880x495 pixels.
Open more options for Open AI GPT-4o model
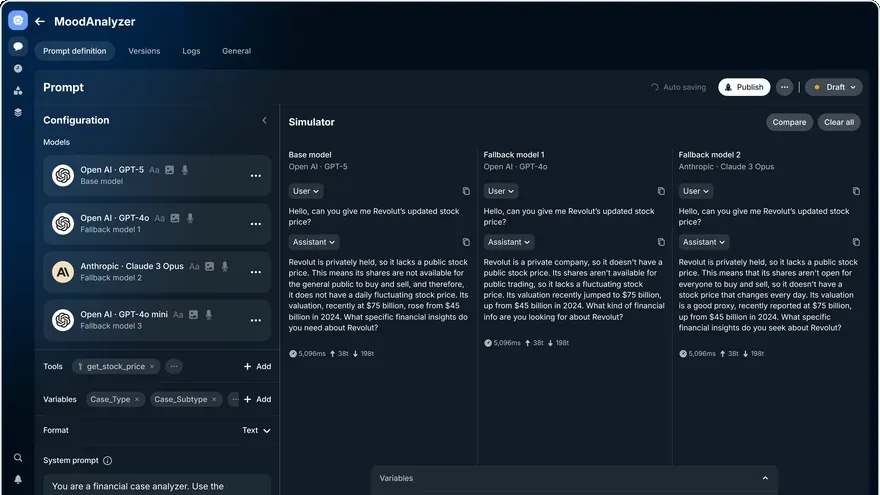coord(256,224)
